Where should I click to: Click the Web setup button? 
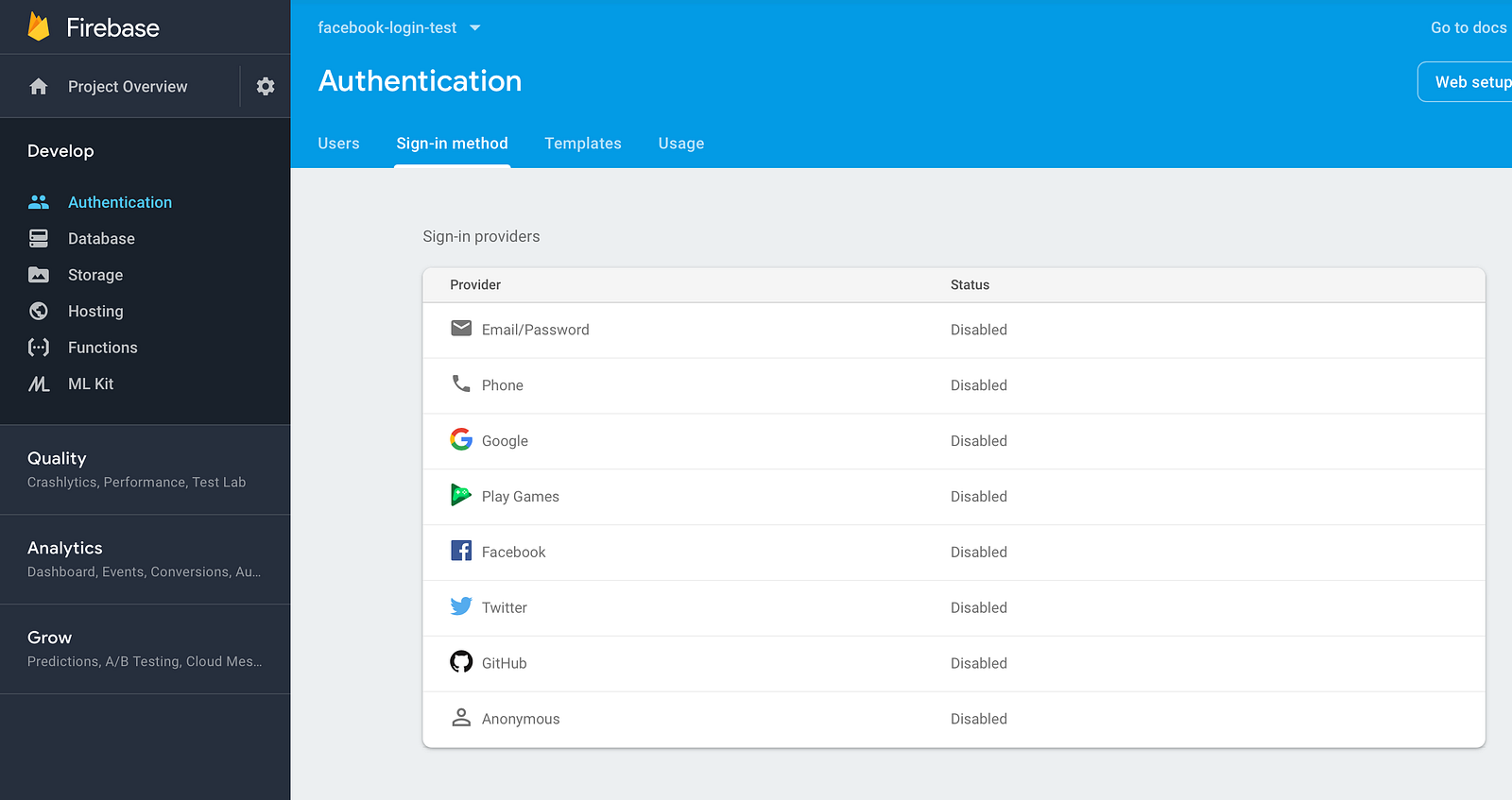(1470, 82)
